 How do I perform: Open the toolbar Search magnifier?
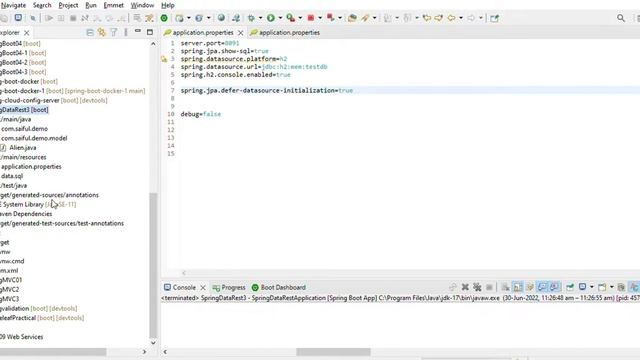(621, 18)
